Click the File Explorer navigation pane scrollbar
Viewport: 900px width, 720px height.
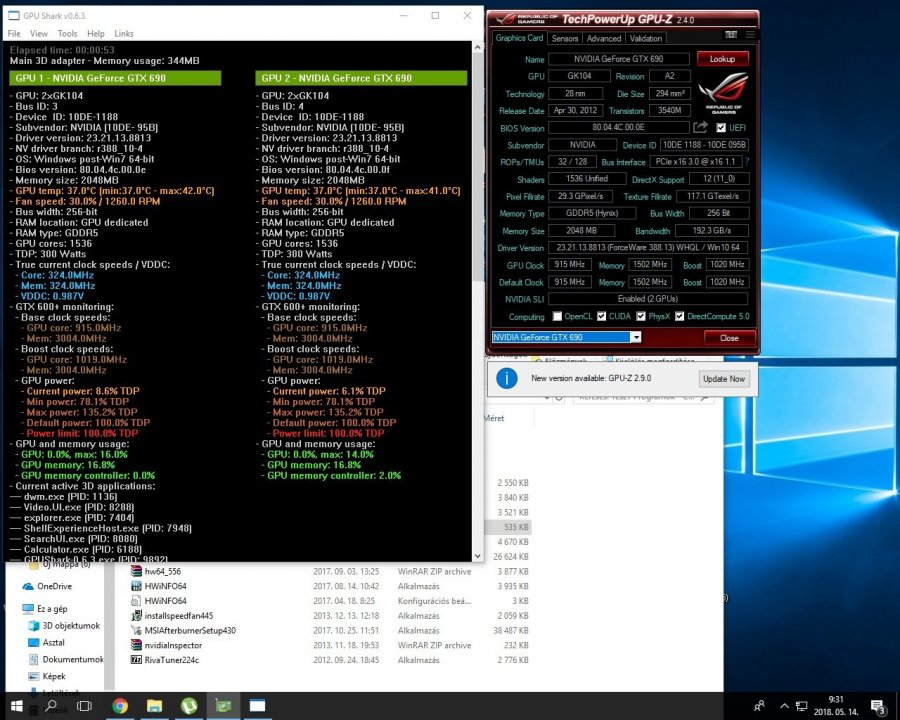click(110, 626)
